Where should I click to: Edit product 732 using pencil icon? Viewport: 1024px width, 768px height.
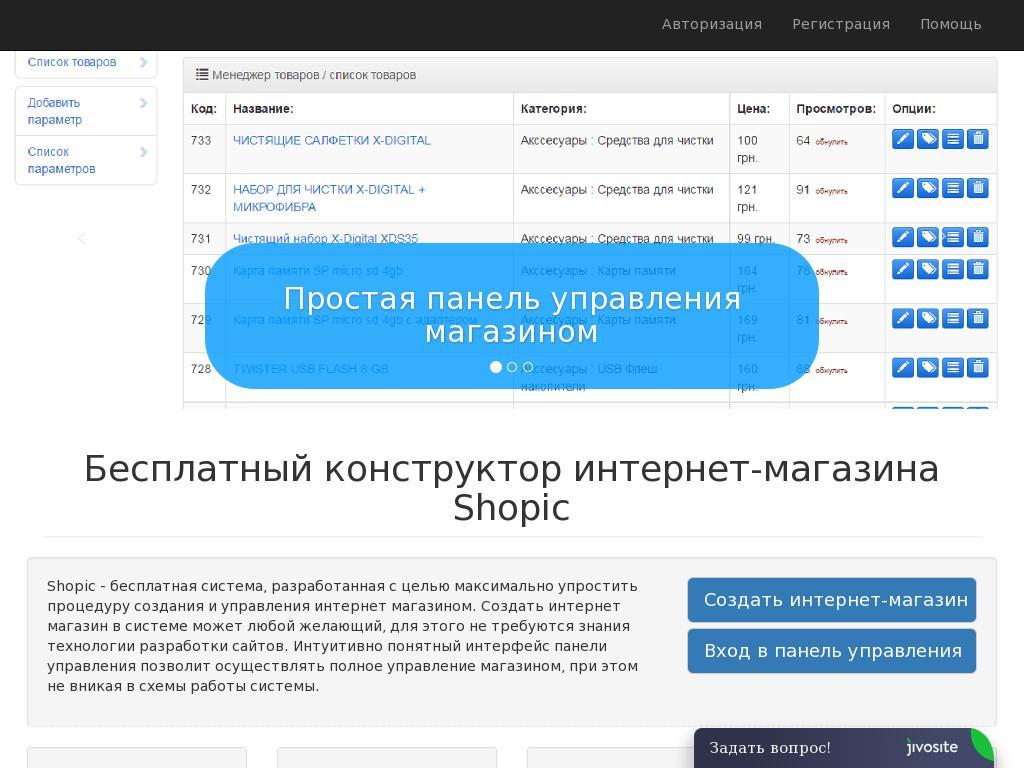[x=903, y=188]
